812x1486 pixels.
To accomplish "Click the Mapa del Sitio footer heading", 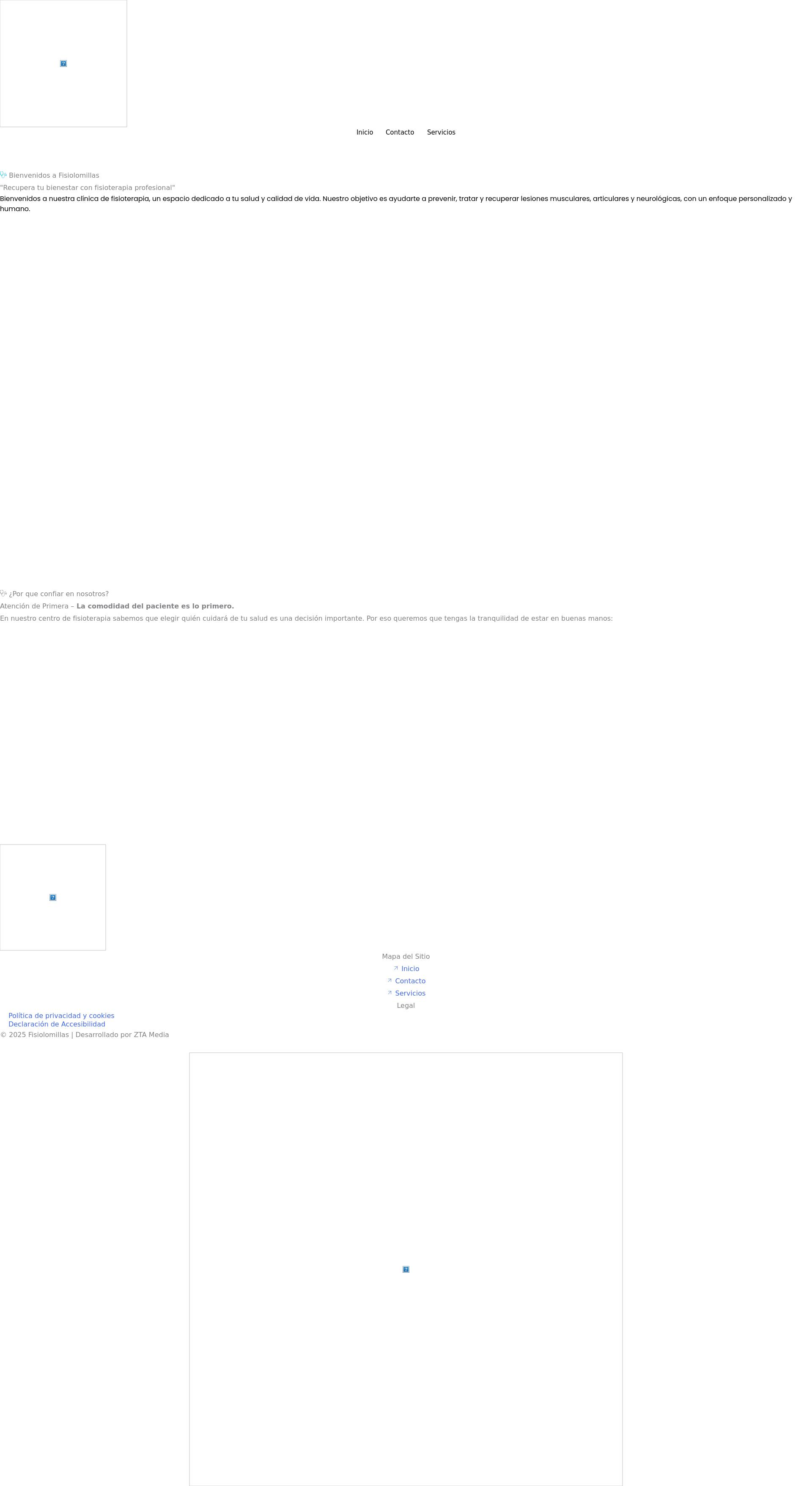I will [406, 956].
